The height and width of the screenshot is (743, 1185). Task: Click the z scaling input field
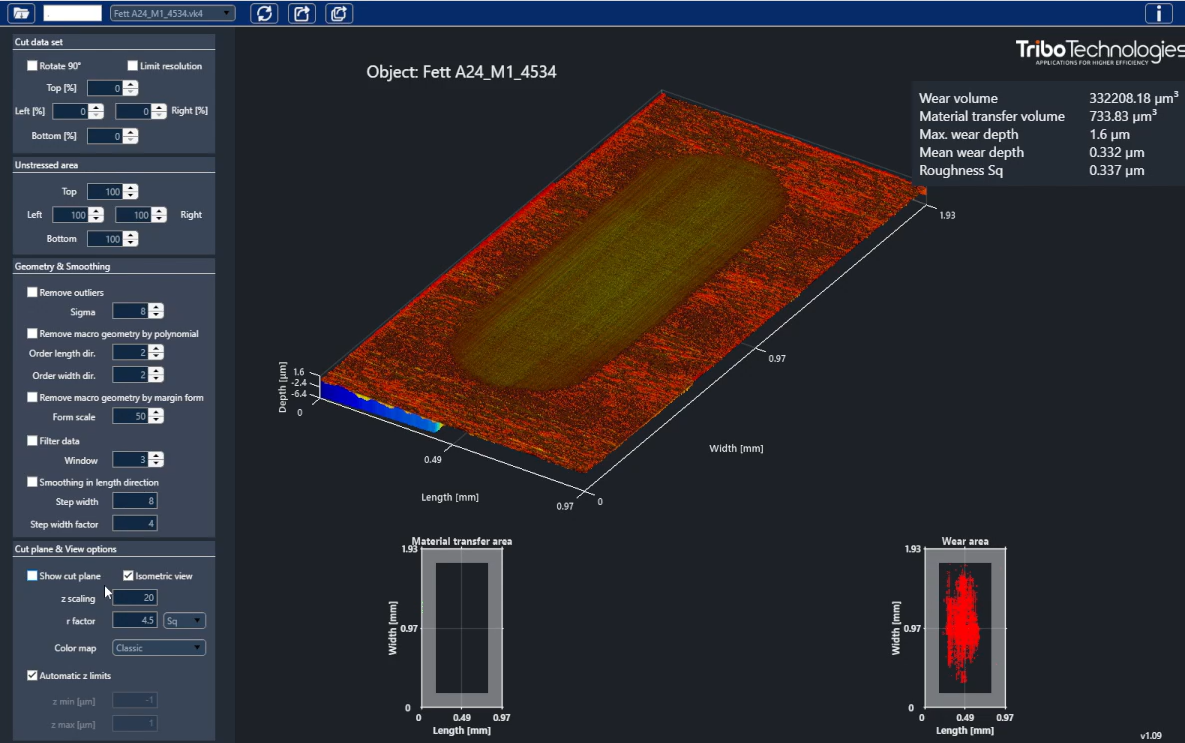134,597
